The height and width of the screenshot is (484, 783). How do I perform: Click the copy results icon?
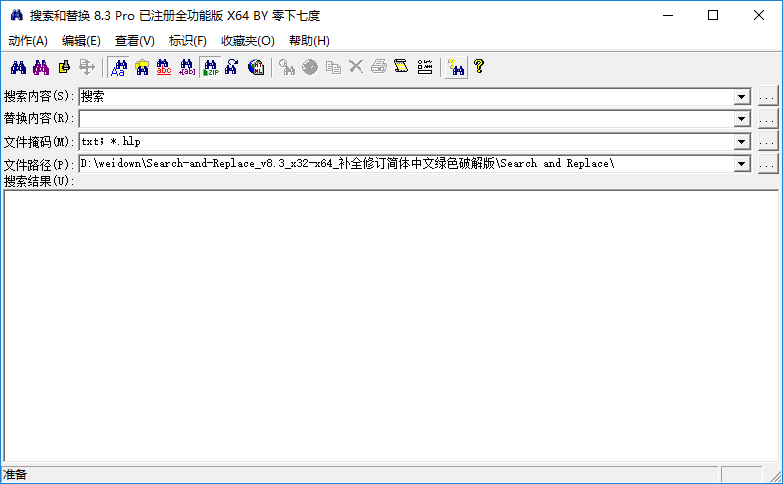[x=333, y=67]
